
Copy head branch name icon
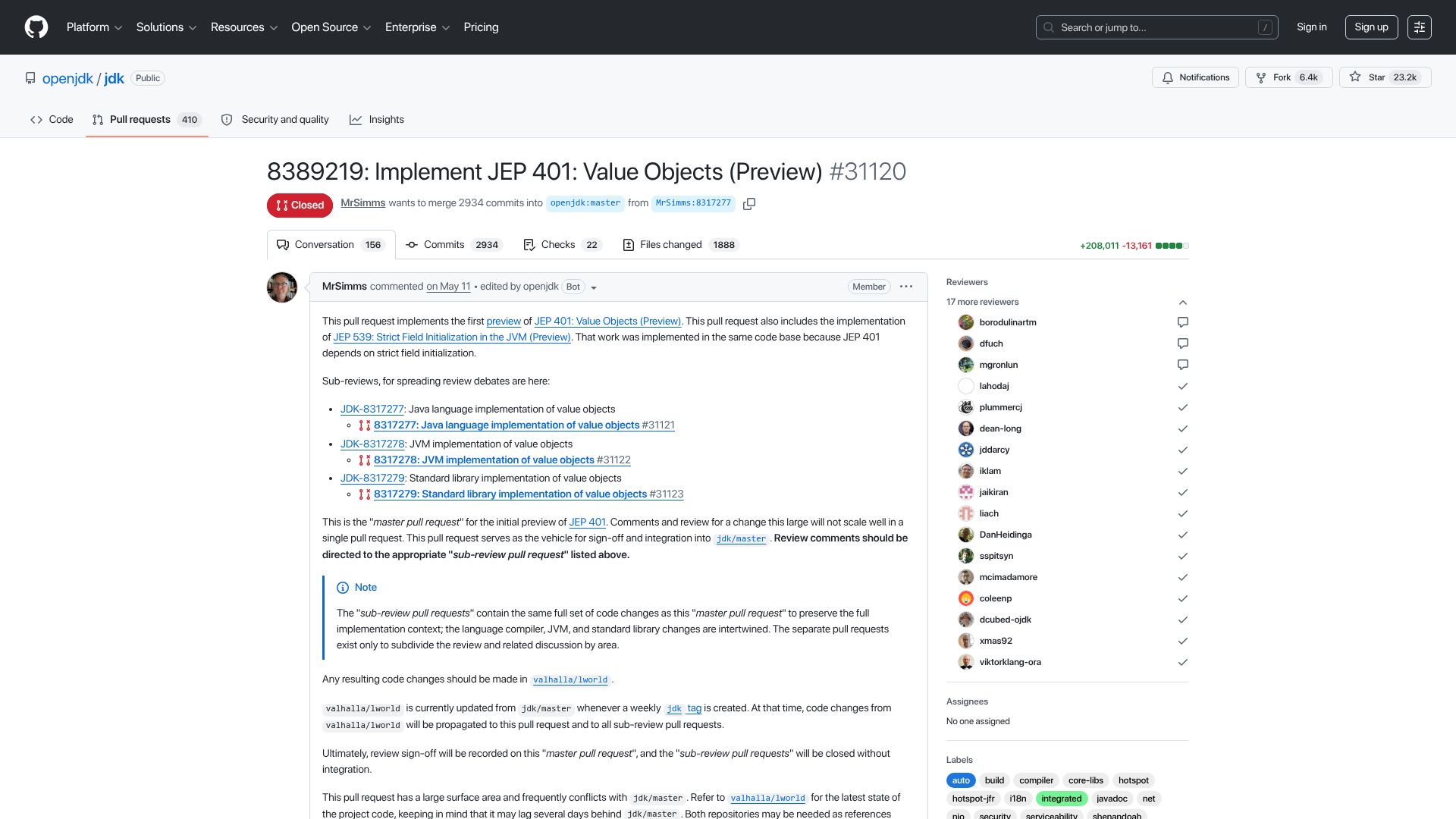pos(749,204)
